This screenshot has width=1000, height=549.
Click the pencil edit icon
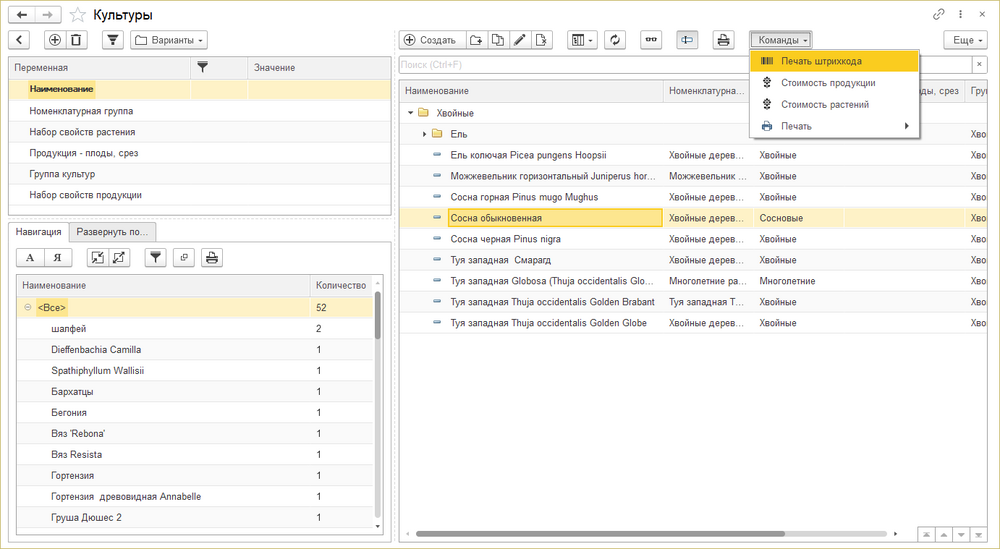519,40
